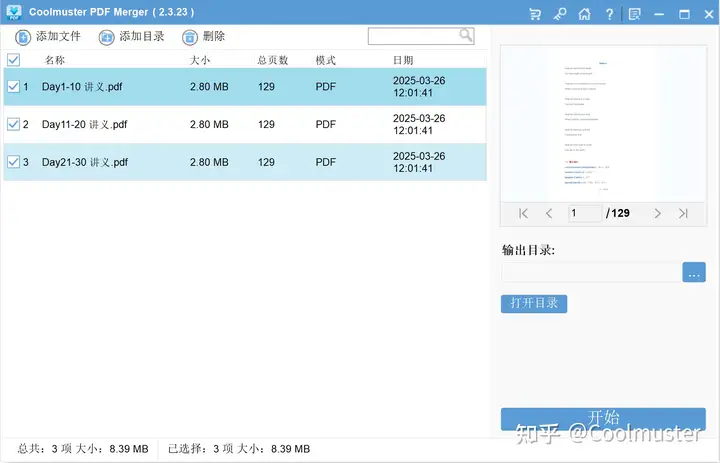
Task: Sort by the 总页数 column header
Action: tap(272, 60)
